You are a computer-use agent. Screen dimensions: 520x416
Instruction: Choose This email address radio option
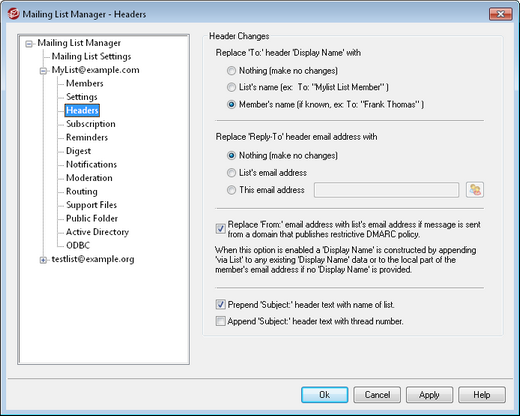point(231,190)
